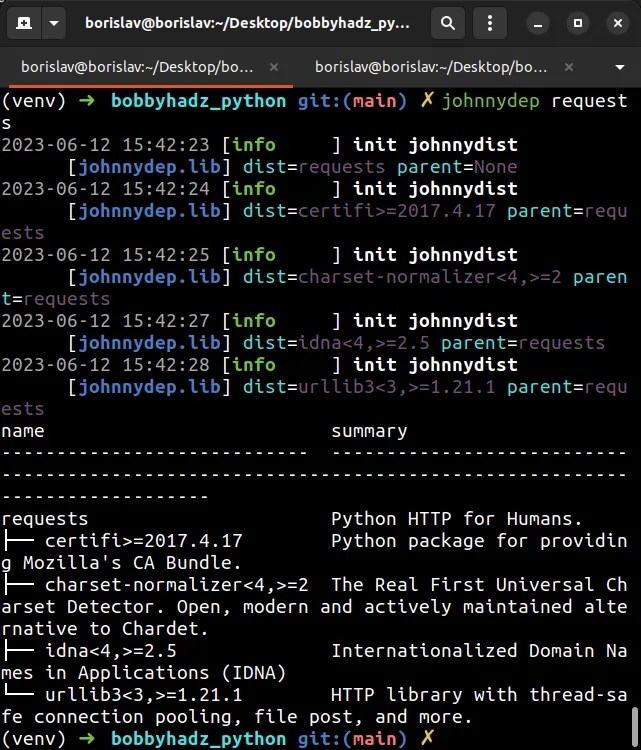Click the bottom prompt 'bobbyhadz_python' text
The image size is (641, 750).
pos(199,739)
